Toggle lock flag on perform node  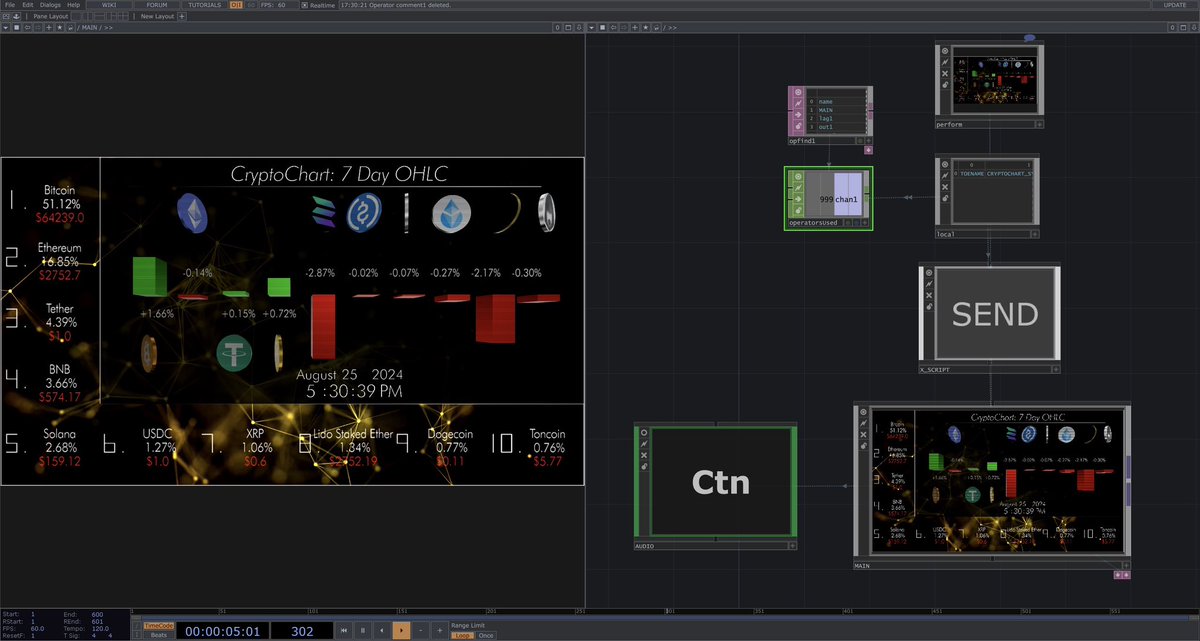(944, 85)
